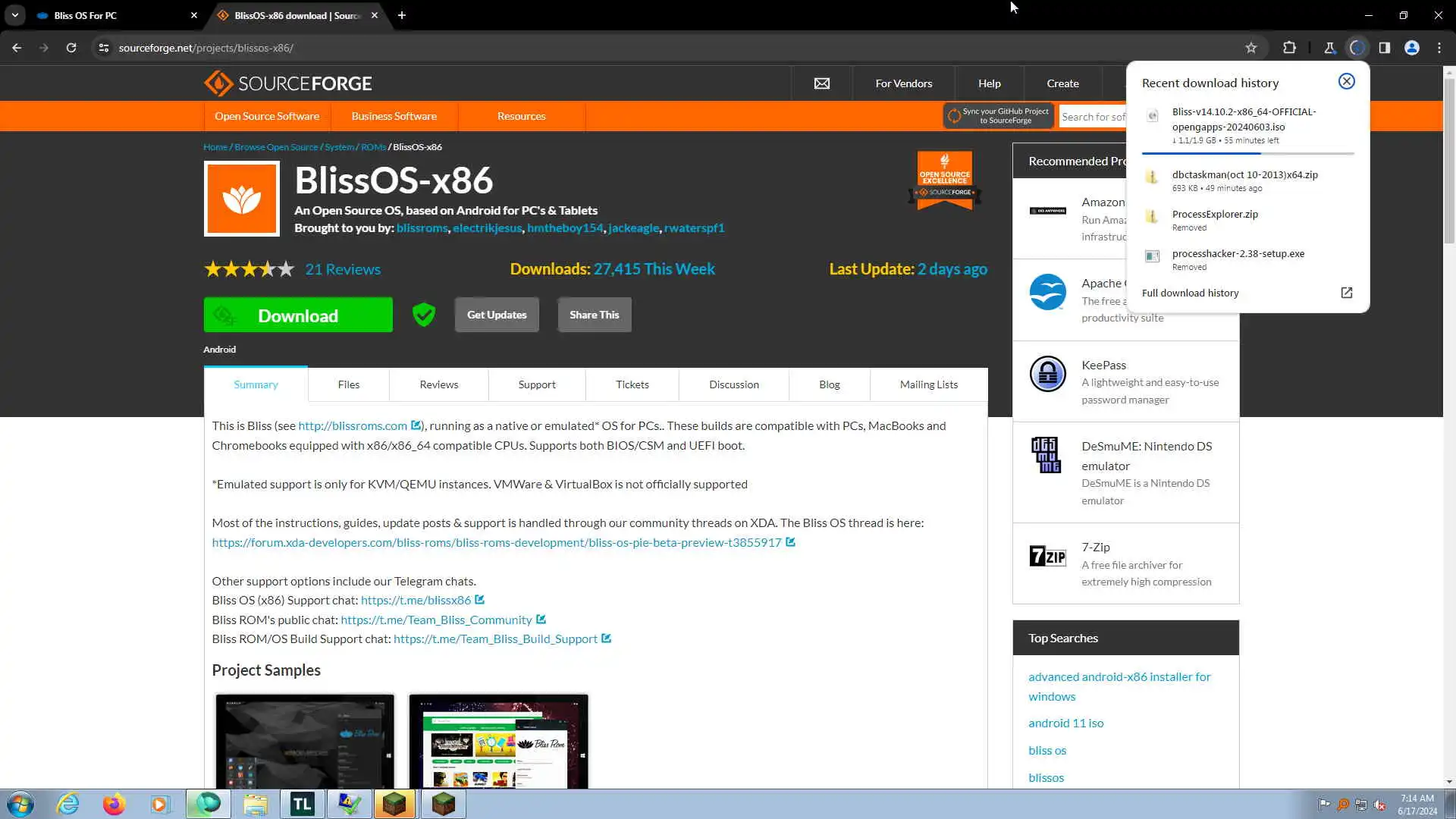Click the Bliss ISO download progress bar
1456x819 pixels.
[1247, 153]
